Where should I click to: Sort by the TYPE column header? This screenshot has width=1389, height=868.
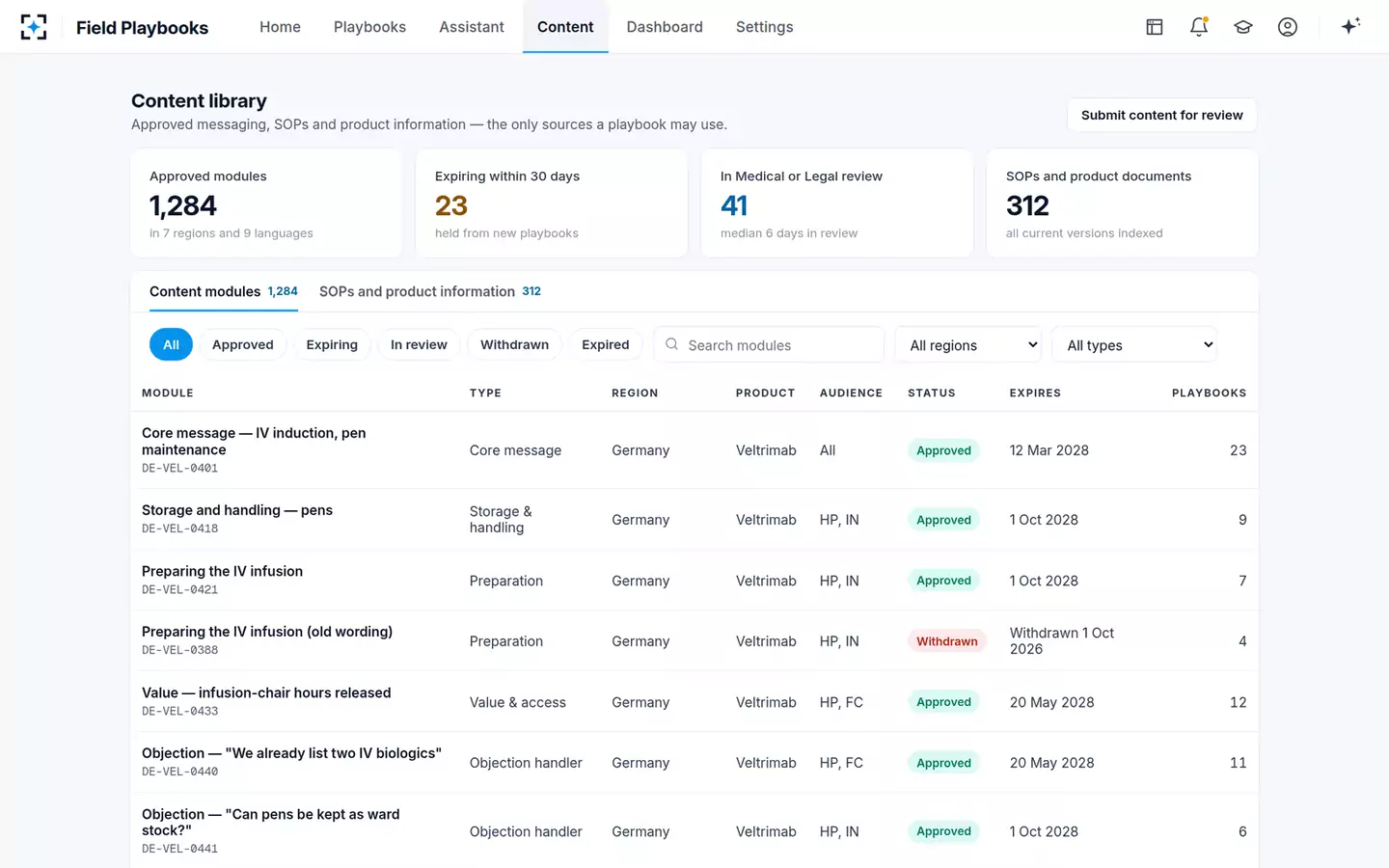coord(485,393)
